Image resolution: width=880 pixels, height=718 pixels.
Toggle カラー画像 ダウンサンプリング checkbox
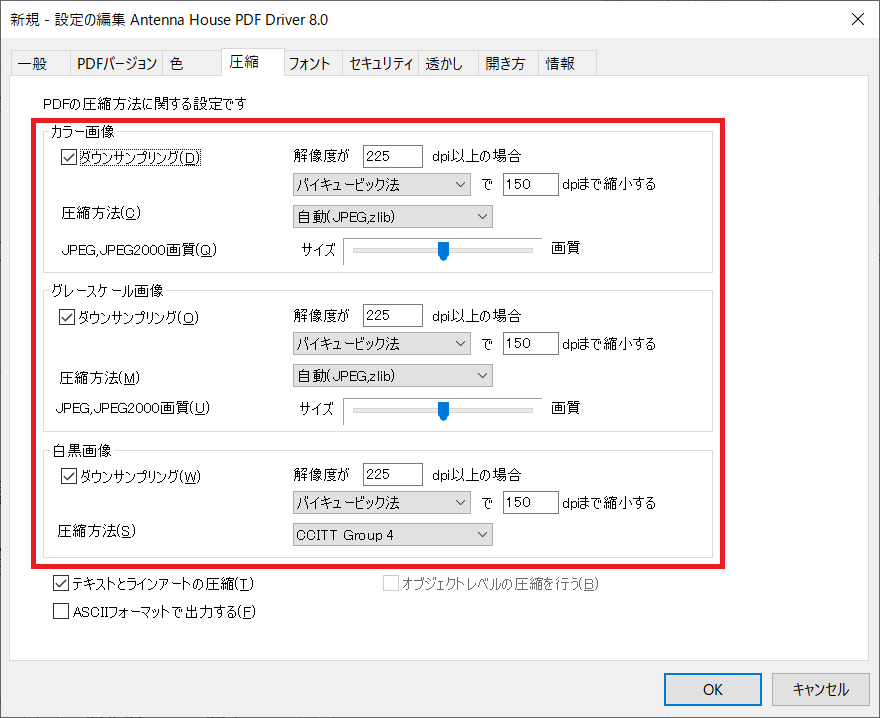pos(69,157)
